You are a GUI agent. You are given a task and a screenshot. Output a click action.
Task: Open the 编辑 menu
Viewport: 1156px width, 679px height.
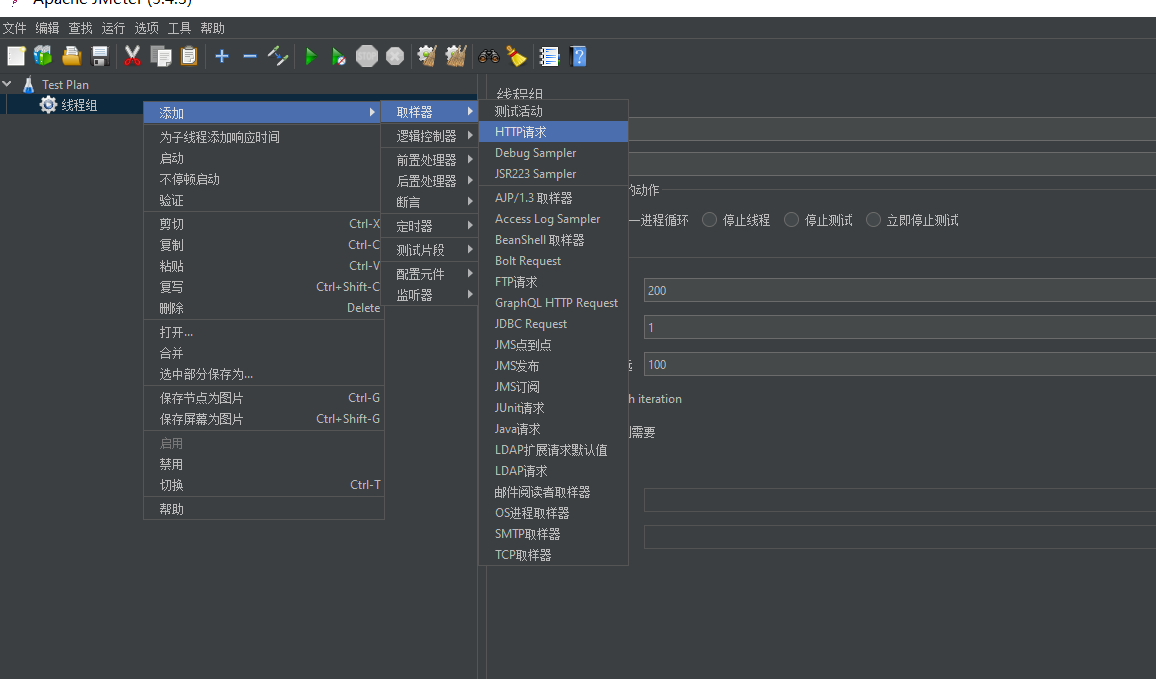(47, 28)
